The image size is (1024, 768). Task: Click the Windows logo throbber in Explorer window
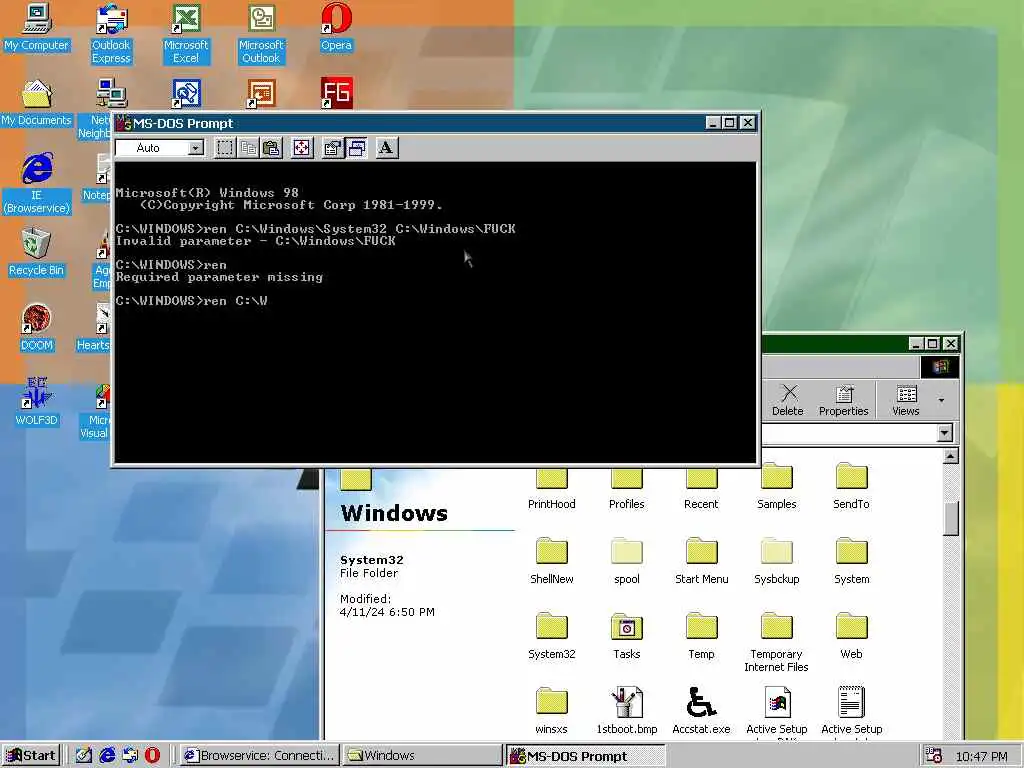click(x=940, y=367)
